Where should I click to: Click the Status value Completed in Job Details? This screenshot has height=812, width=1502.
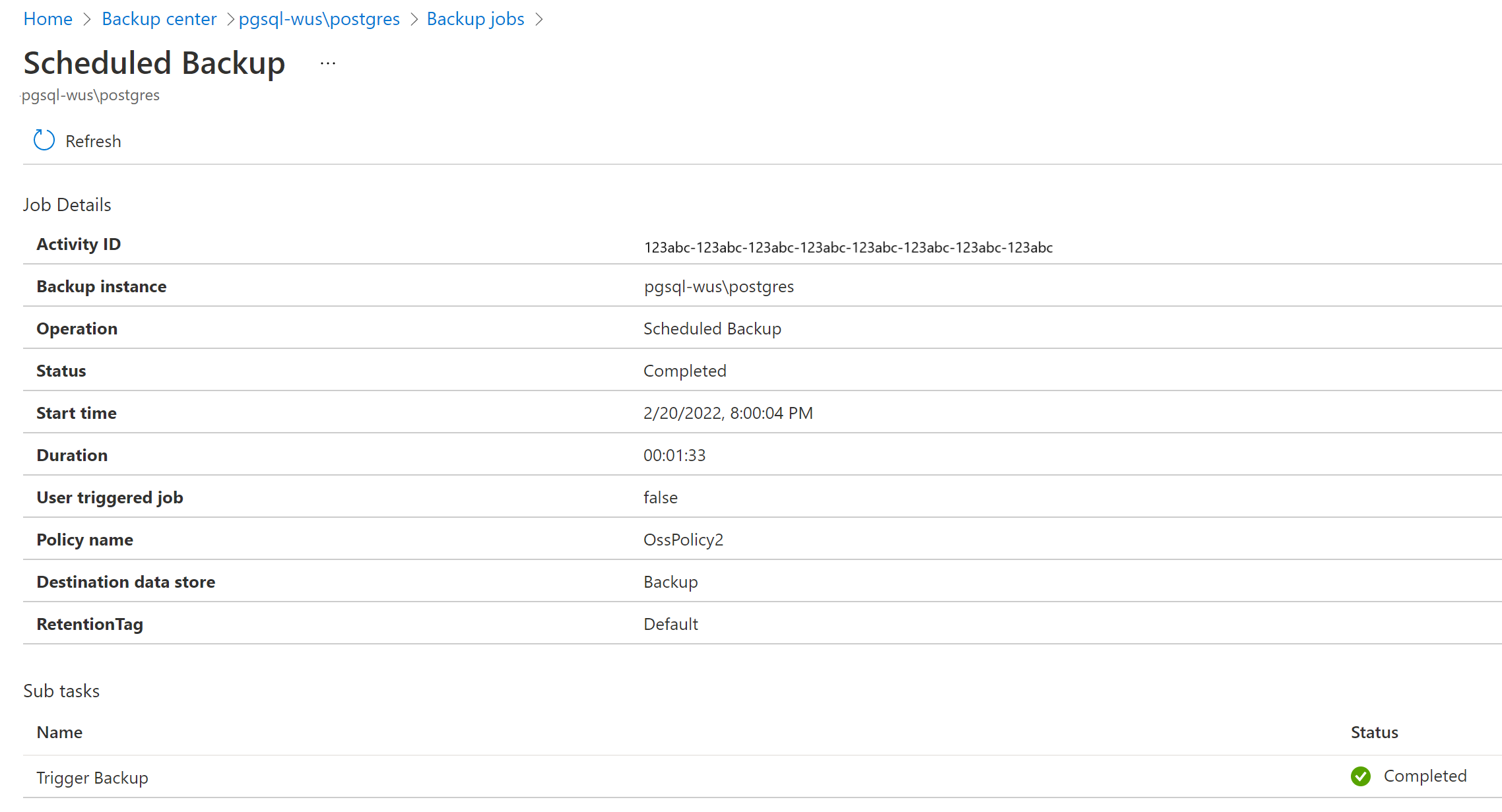click(684, 371)
